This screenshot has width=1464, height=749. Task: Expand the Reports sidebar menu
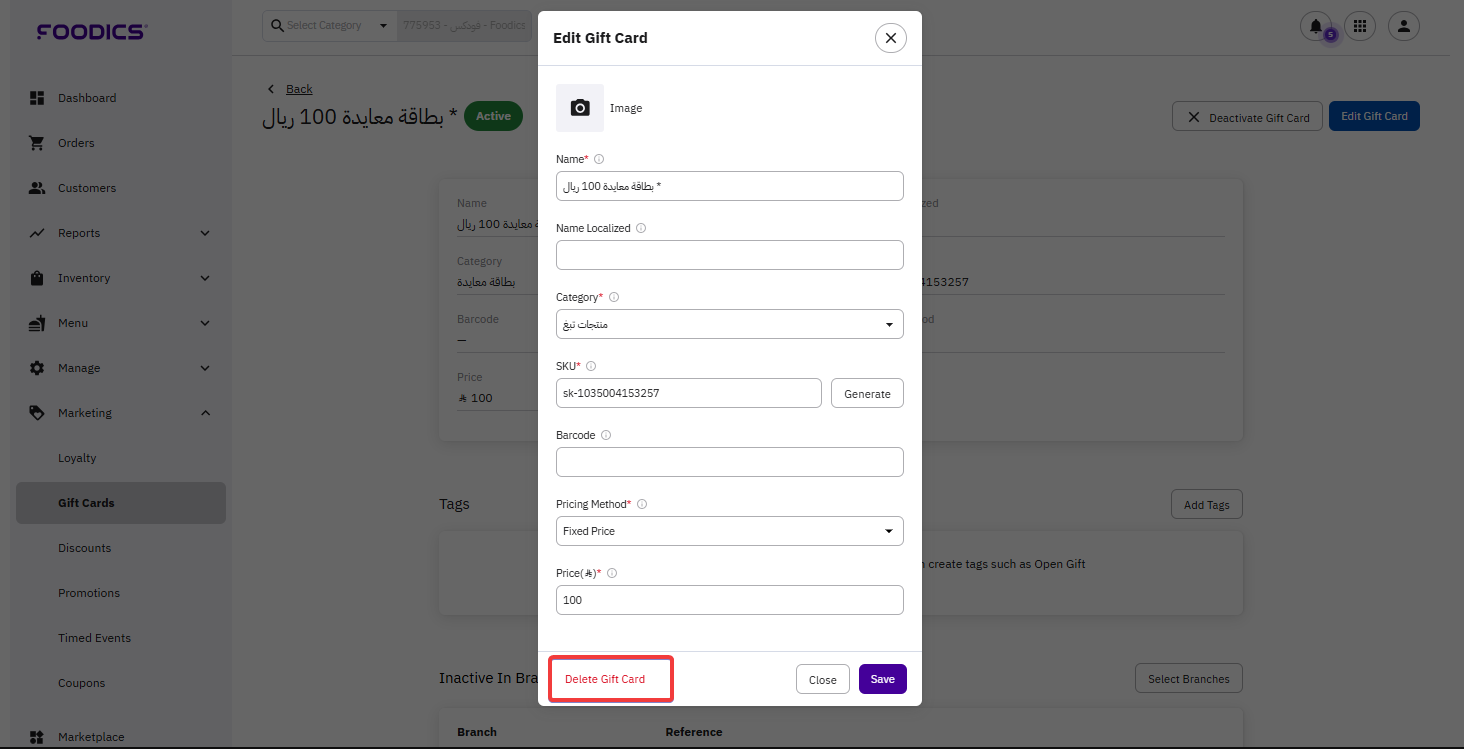click(120, 233)
